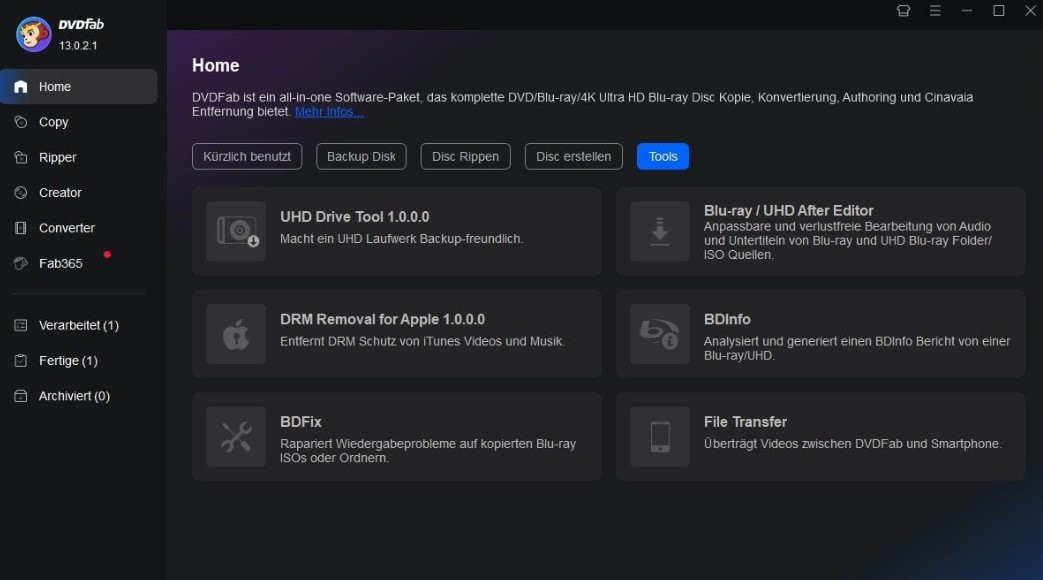The width and height of the screenshot is (1043, 580).
Task: Click the DRM Removal for Apple 1.0.0.0 title
Action: (x=382, y=319)
